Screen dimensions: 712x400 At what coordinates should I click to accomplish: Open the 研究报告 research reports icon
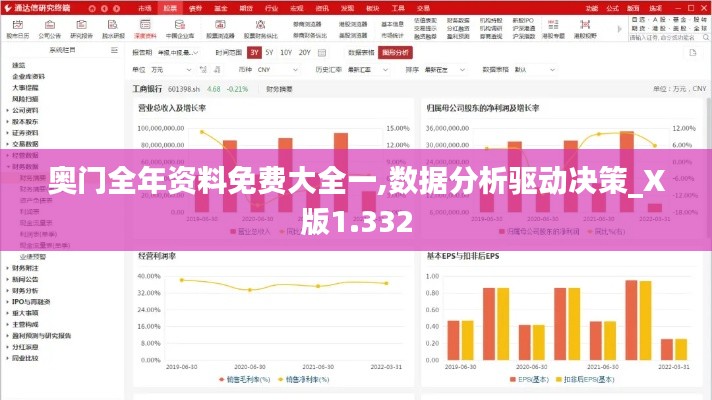81,29
